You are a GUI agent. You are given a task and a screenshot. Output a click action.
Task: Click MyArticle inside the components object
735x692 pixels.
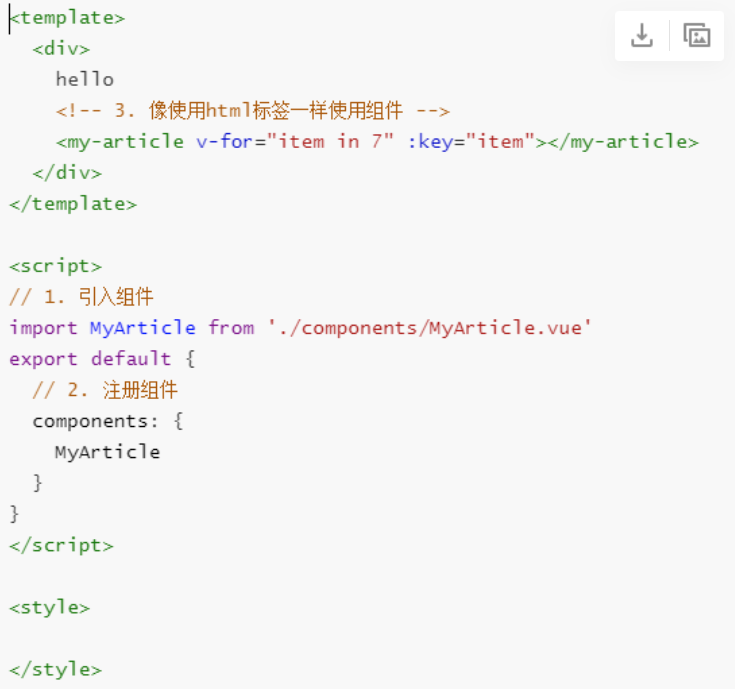pyautogui.click(x=108, y=452)
